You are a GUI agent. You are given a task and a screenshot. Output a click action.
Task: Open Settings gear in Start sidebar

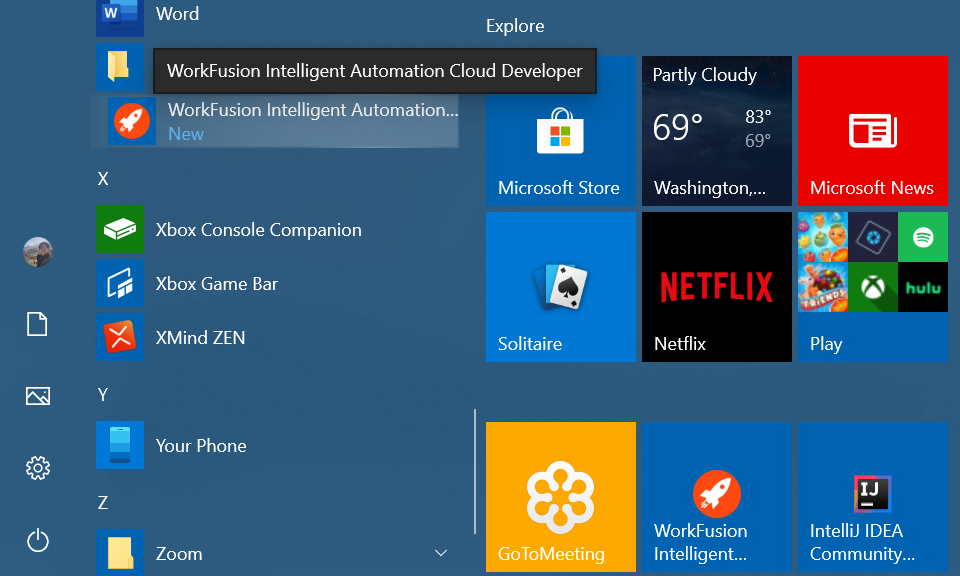(38, 468)
